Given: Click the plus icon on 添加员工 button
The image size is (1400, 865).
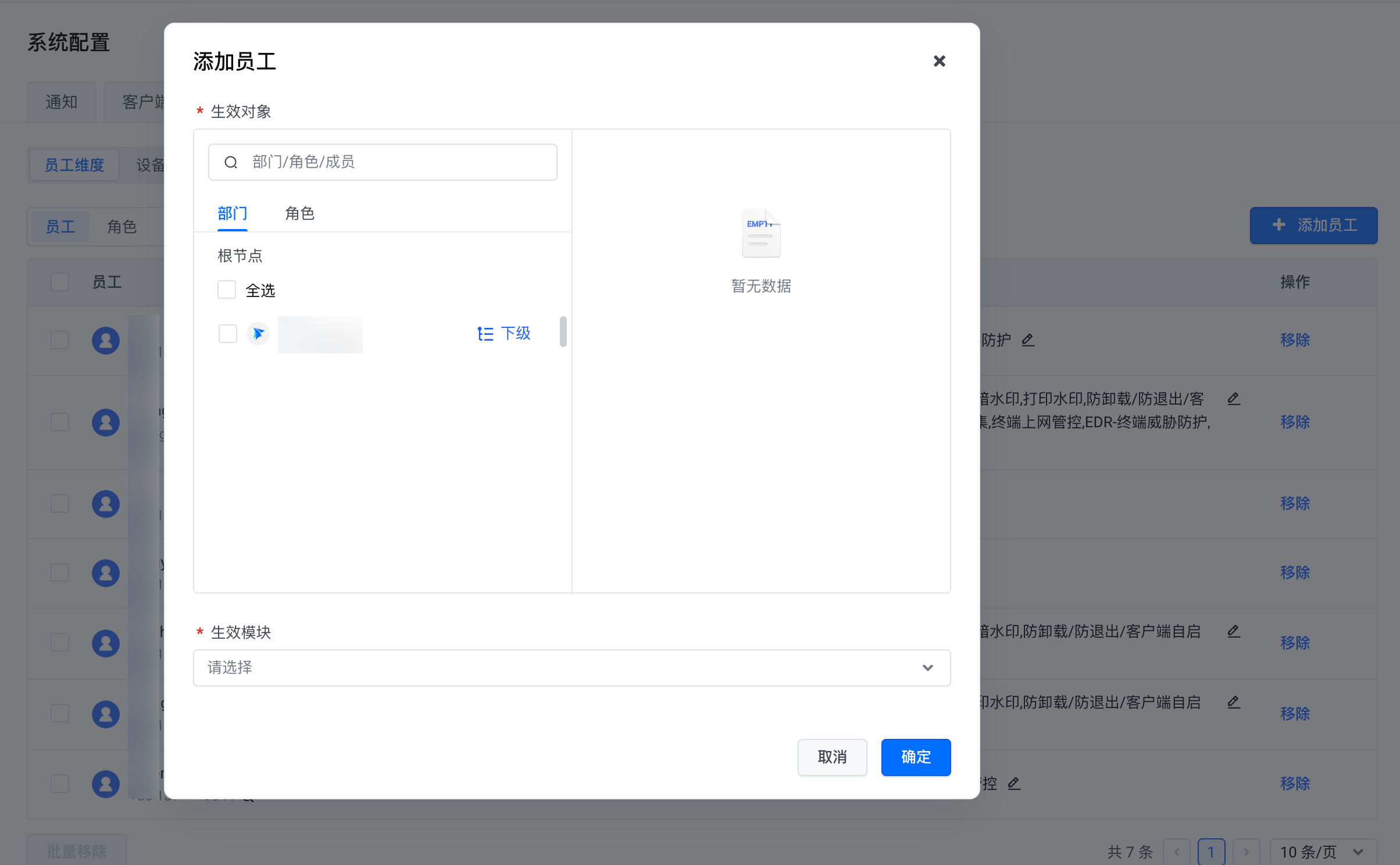Looking at the screenshot, I should [1278, 225].
